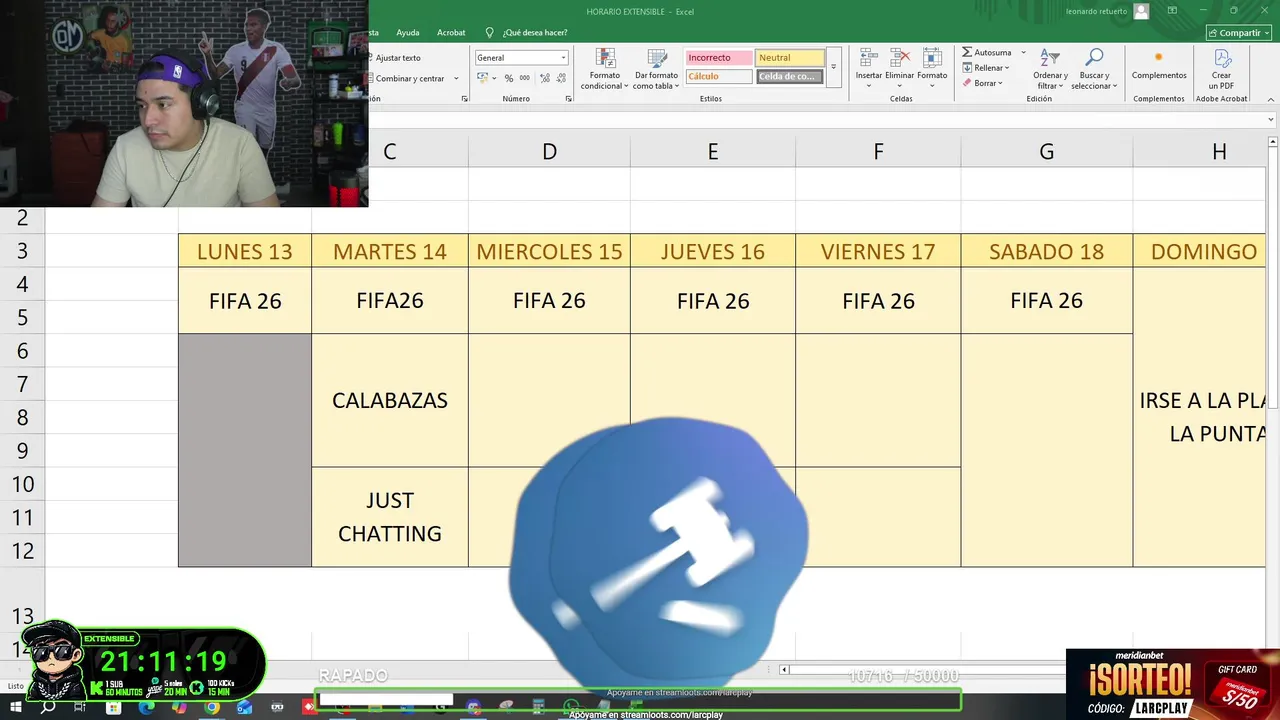Click the Rellenar fill icon

click(x=967, y=68)
